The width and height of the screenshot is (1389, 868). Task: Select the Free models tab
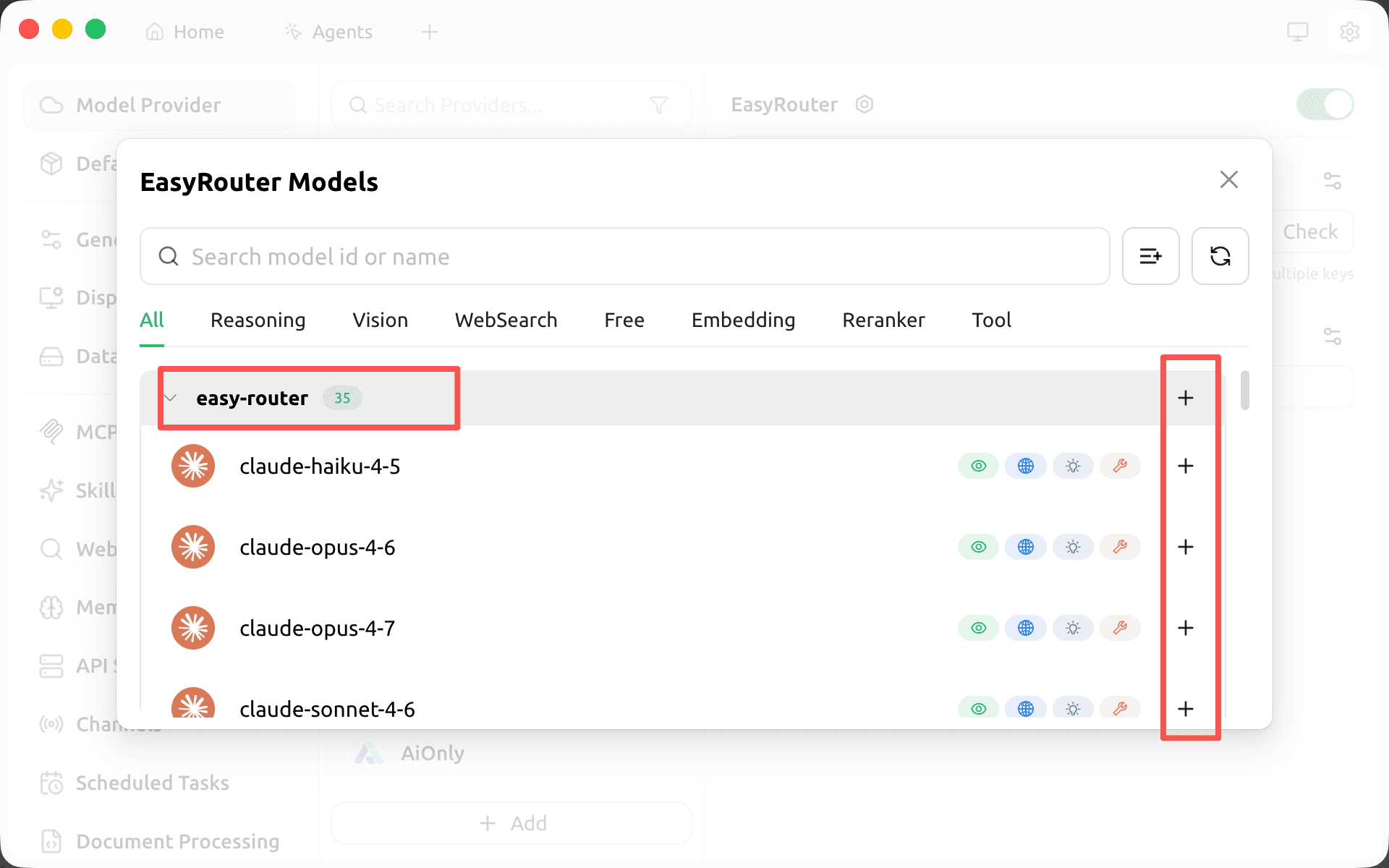(624, 320)
